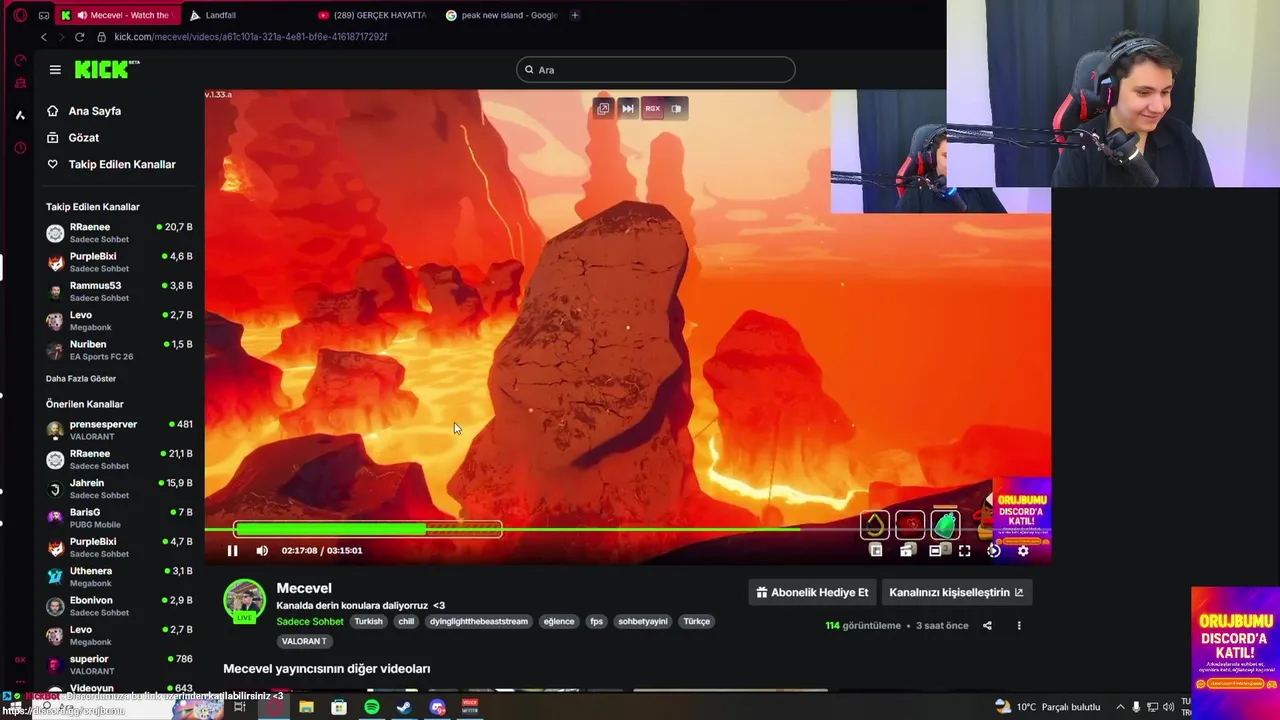This screenshot has height=720, width=1280.
Task: Click the green gem item icon in video
Action: coord(945,524)
